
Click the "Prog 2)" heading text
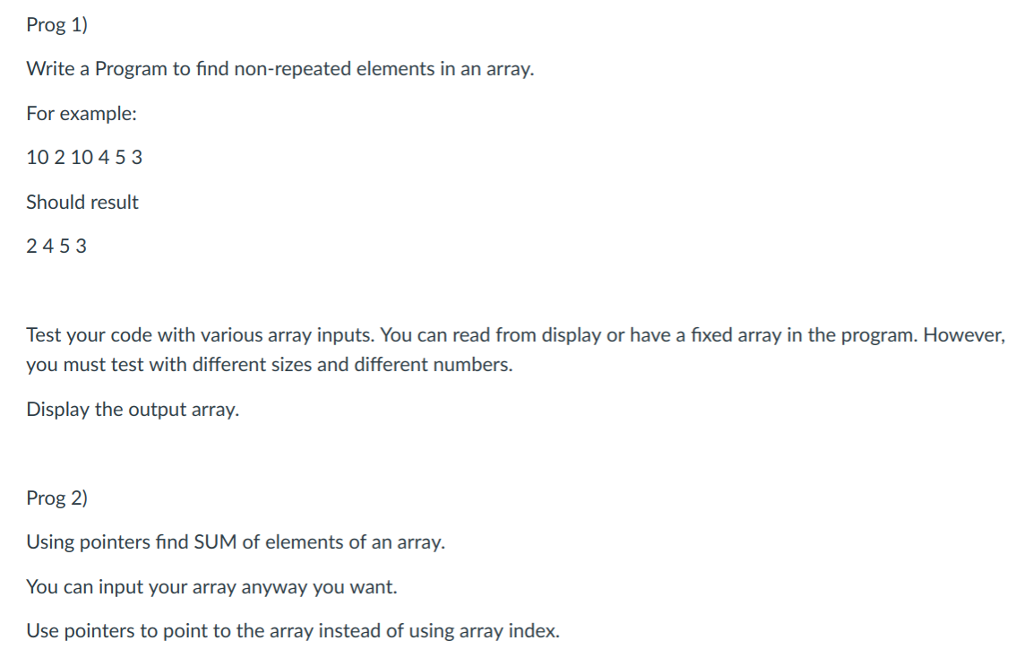coord(58,498)
